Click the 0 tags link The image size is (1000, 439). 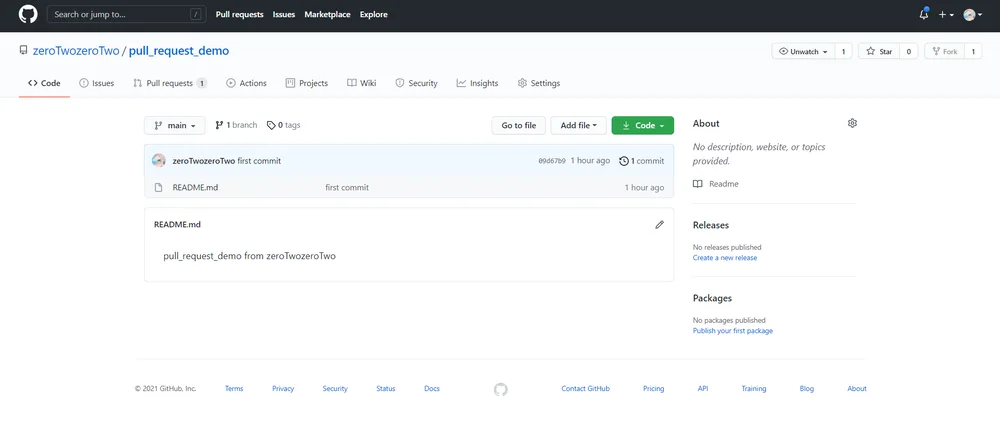pos(283,125)
